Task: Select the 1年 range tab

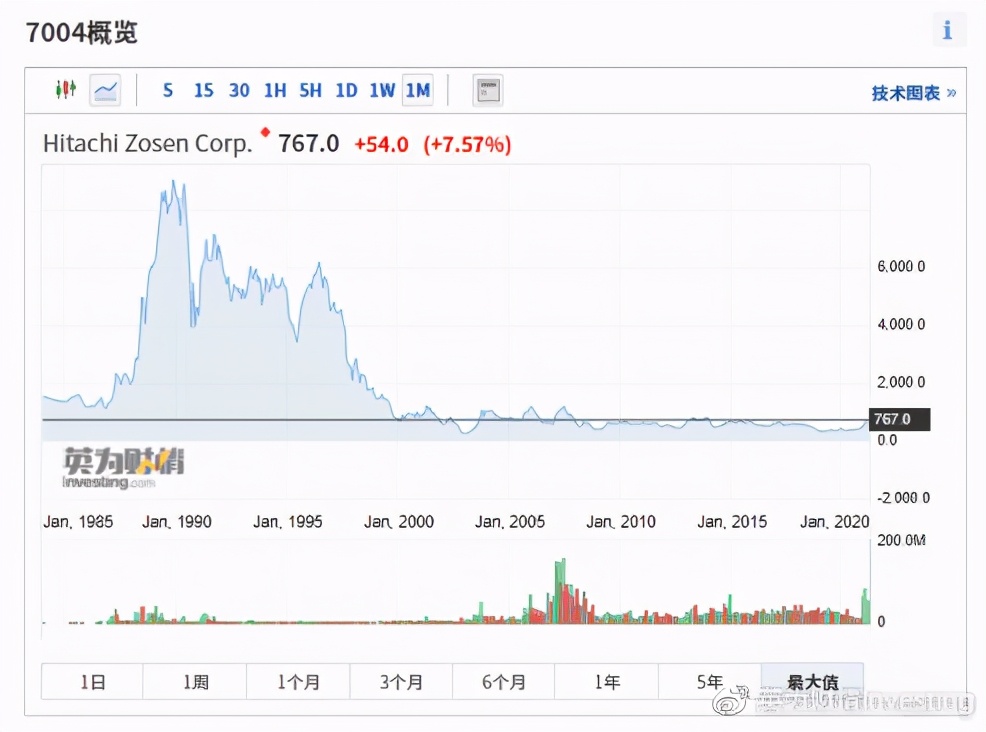Action: (607, 682)
